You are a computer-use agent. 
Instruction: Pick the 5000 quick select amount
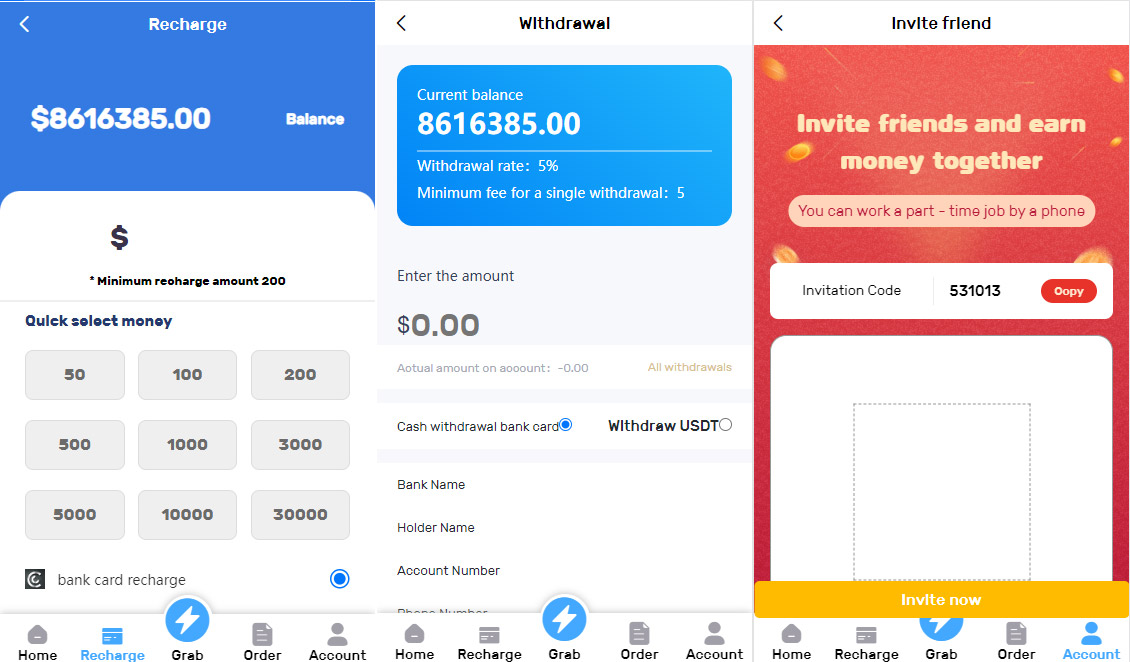(x=75, y=514)
